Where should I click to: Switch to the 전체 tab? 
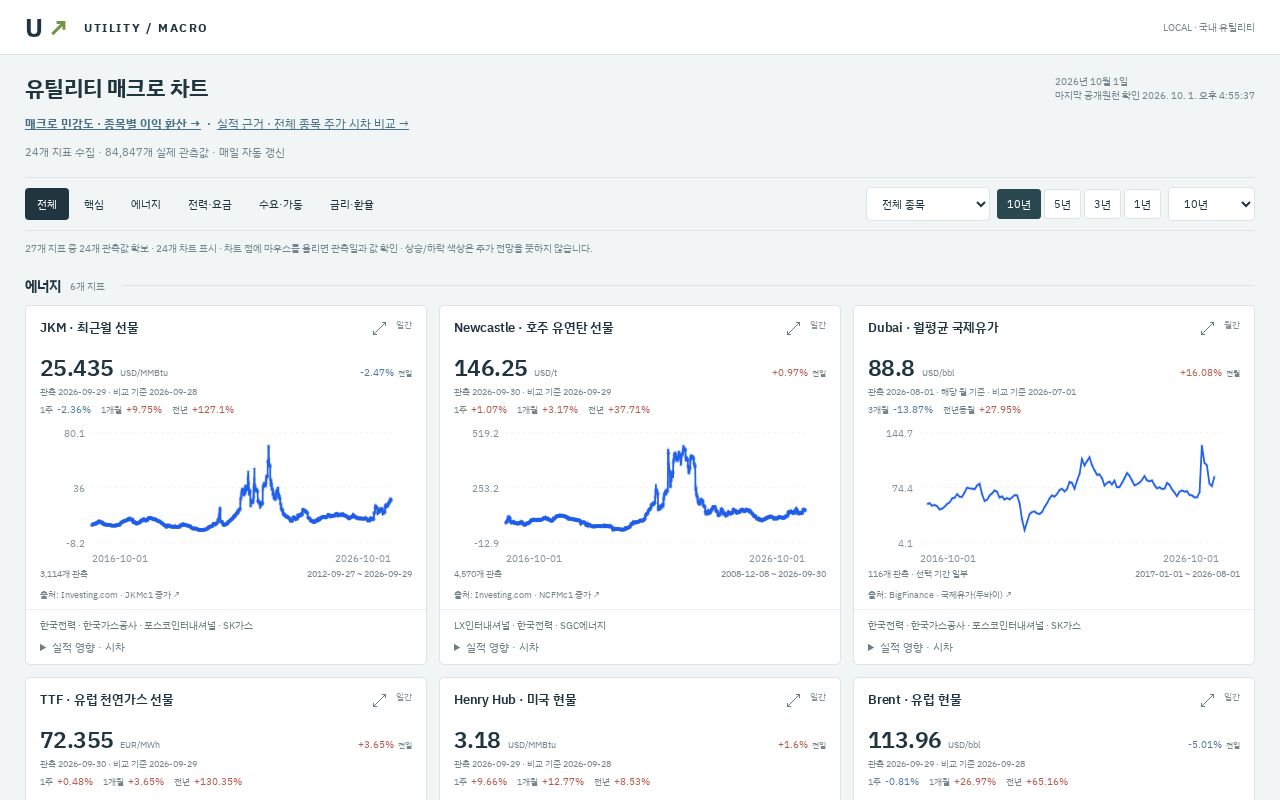tap(47, 204)
